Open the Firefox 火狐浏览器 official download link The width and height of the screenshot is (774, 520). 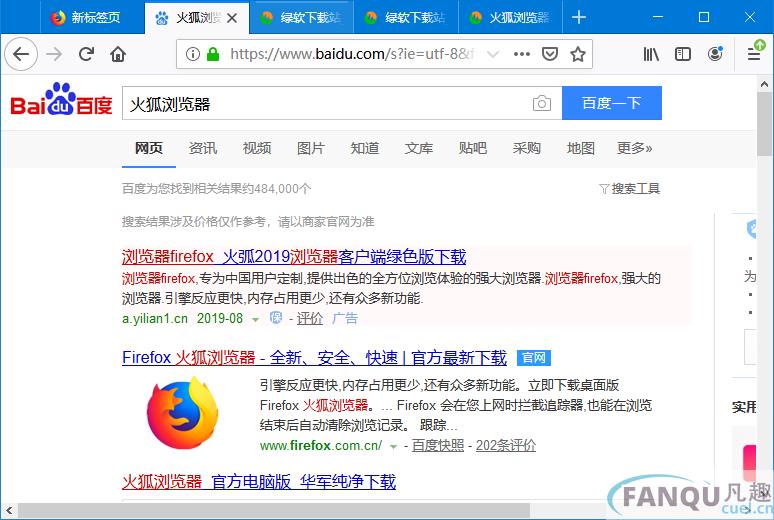click(314, 357)
